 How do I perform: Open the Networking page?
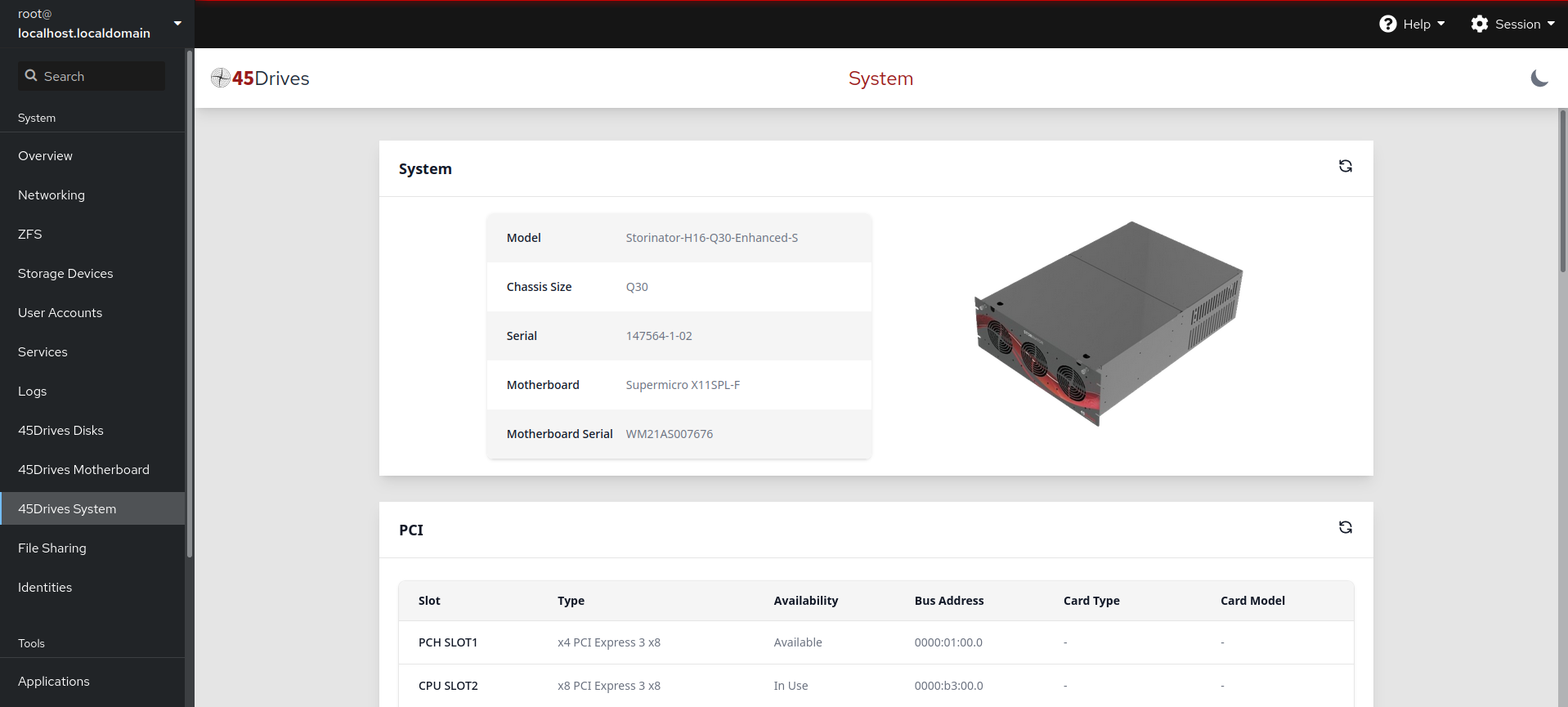pos(92,195)
